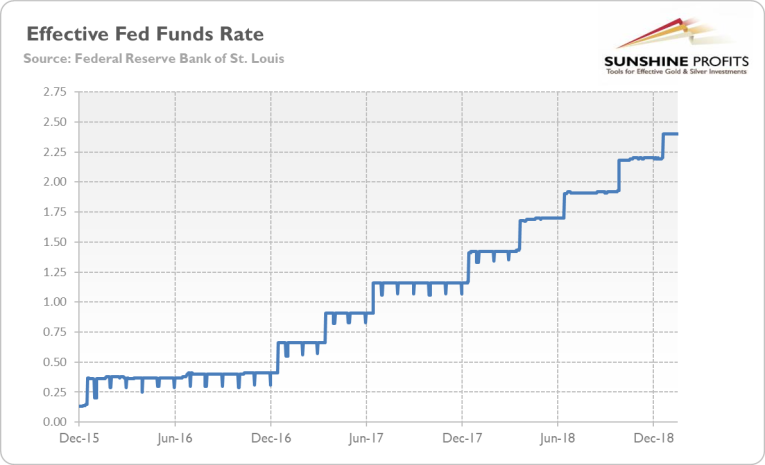Click the 0.50 y-axis label
The width and height of the screenshot is (765, 465).
(x=54, y=362)
